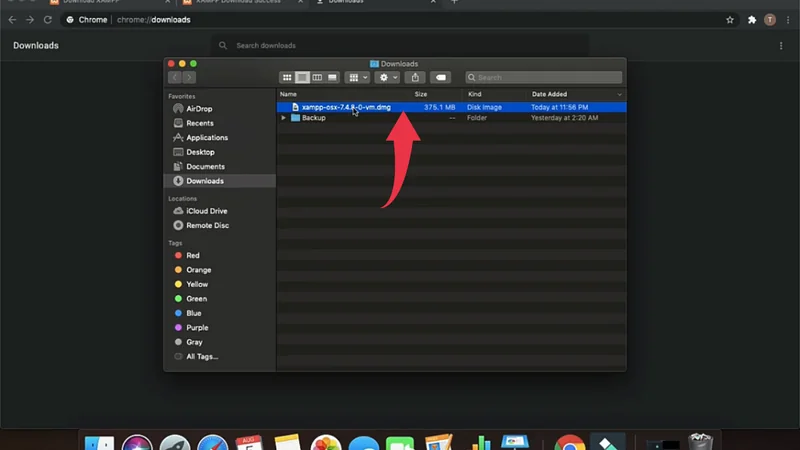
Task: Switch Finder to gallery view
Action: 332,77
